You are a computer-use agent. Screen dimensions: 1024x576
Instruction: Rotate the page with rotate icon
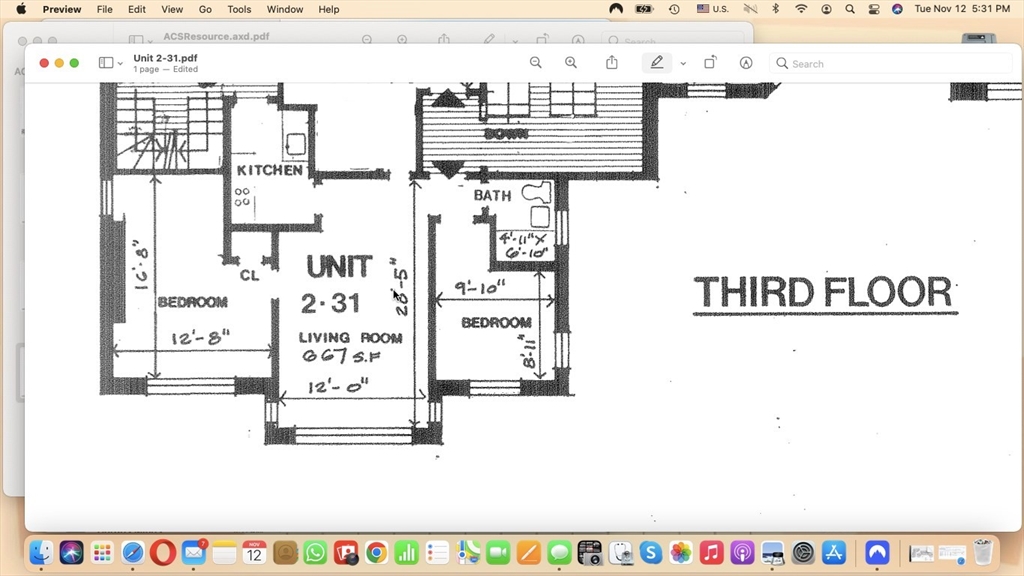click(x=710, y=63)
